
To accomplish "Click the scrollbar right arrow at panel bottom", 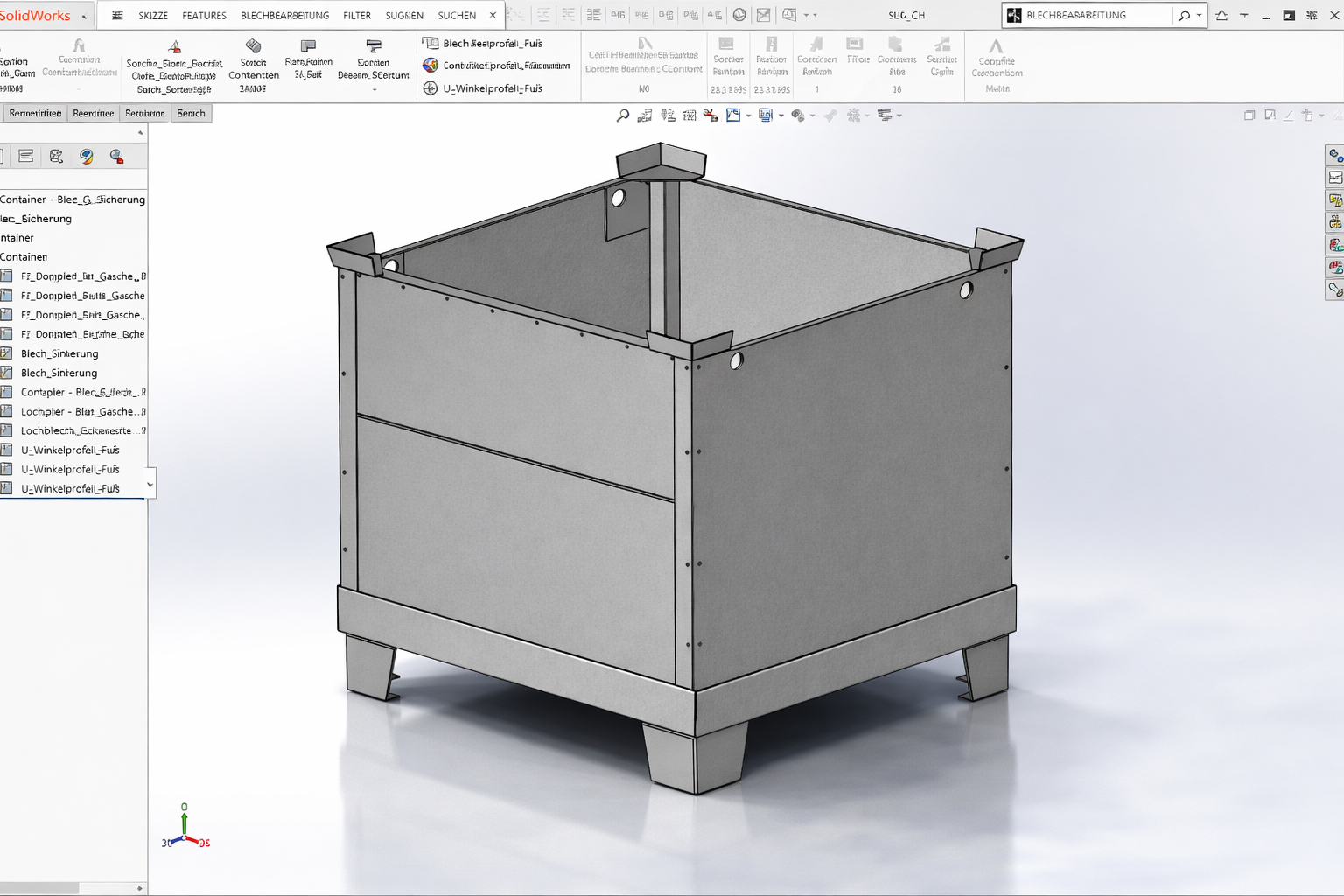I will [140, 888].
